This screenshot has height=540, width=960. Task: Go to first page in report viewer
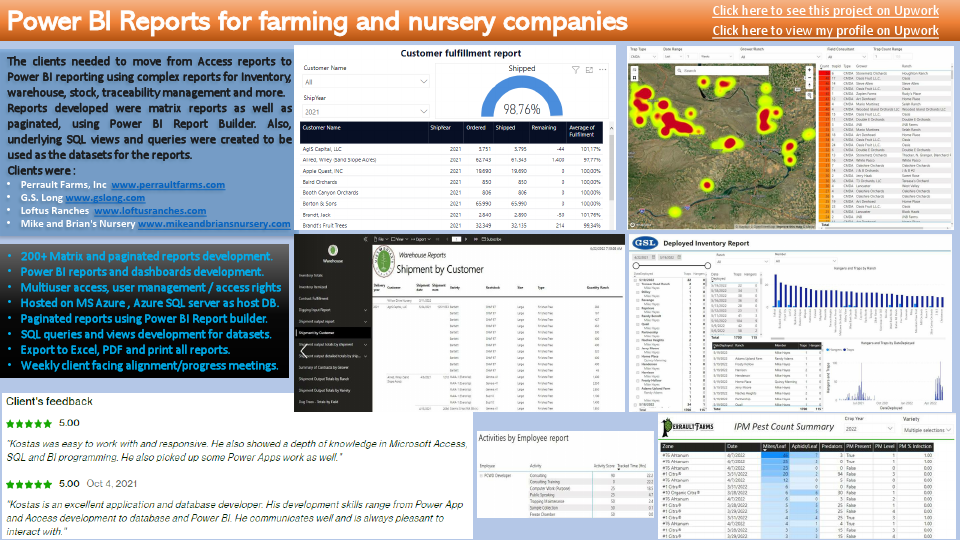click(x=437, y=239)
